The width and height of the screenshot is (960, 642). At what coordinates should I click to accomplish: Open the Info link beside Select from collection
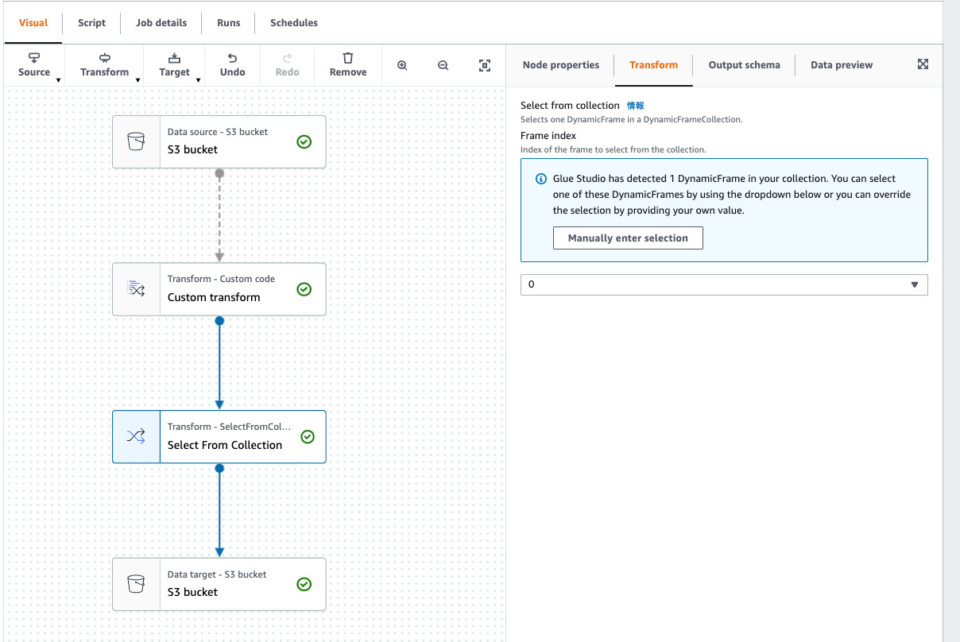pos(636,105)
